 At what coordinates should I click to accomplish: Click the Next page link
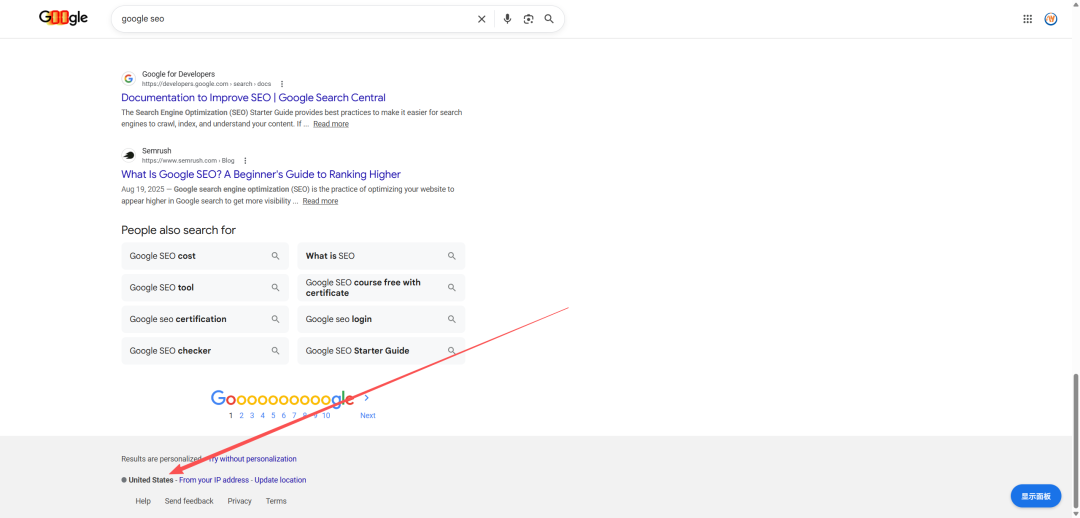coord(368,415)
